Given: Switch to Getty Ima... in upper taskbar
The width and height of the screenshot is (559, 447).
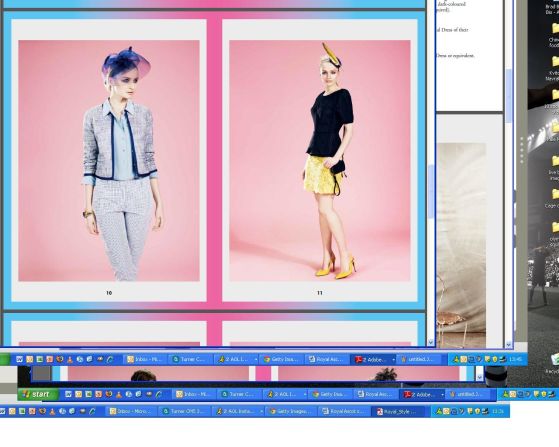Looking at the screenshot, I should click(x=282, y=359).
